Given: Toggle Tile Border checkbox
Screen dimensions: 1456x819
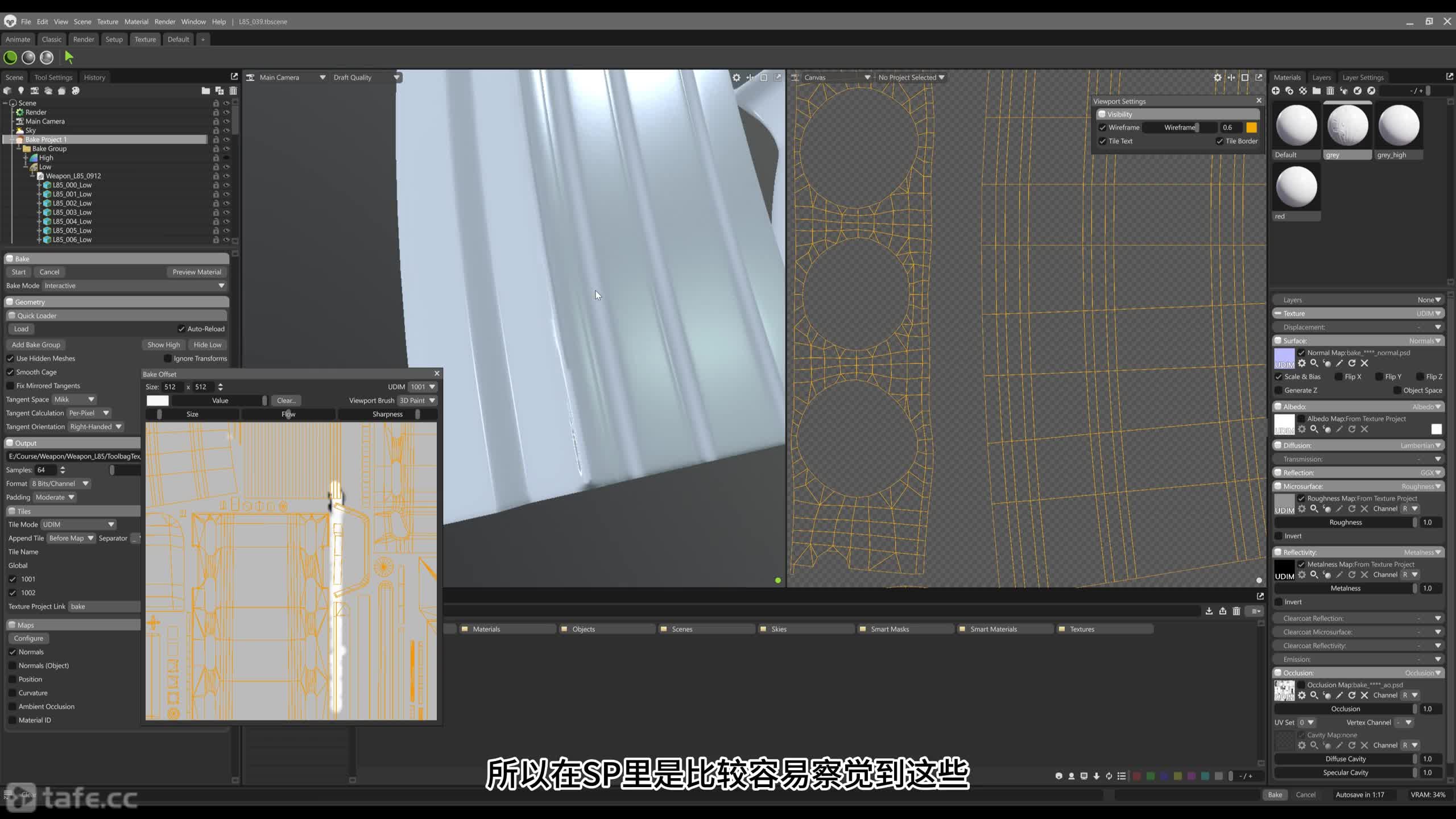Looking at the screenshot, I should 1219,141.
